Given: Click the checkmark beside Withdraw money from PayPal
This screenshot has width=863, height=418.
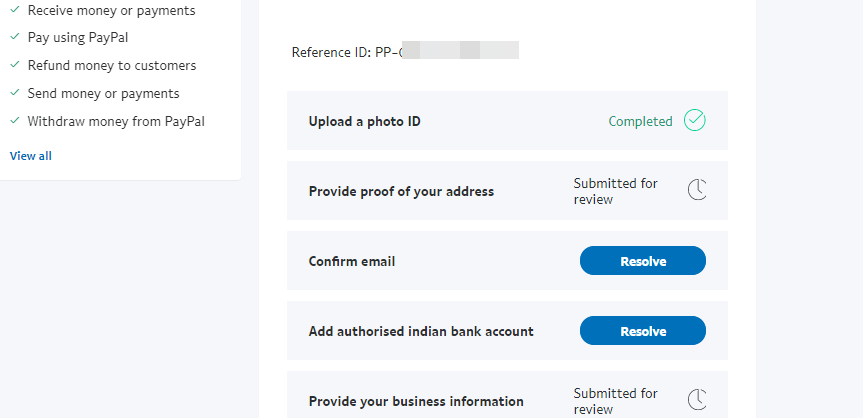Looking at the screenshot, I should click(15, 121).
